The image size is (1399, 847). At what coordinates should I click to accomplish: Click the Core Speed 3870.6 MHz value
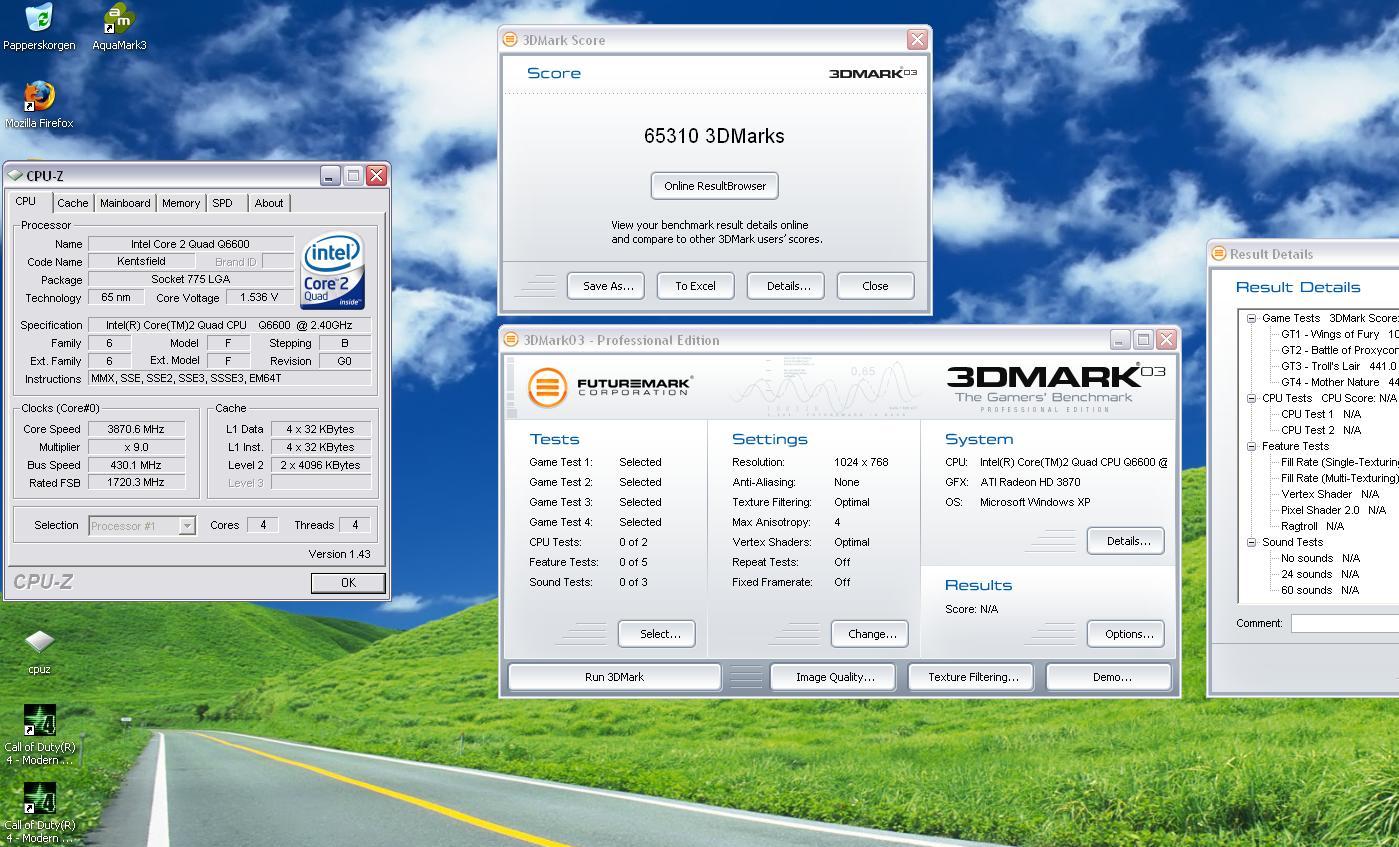click(x=136, y=429)
